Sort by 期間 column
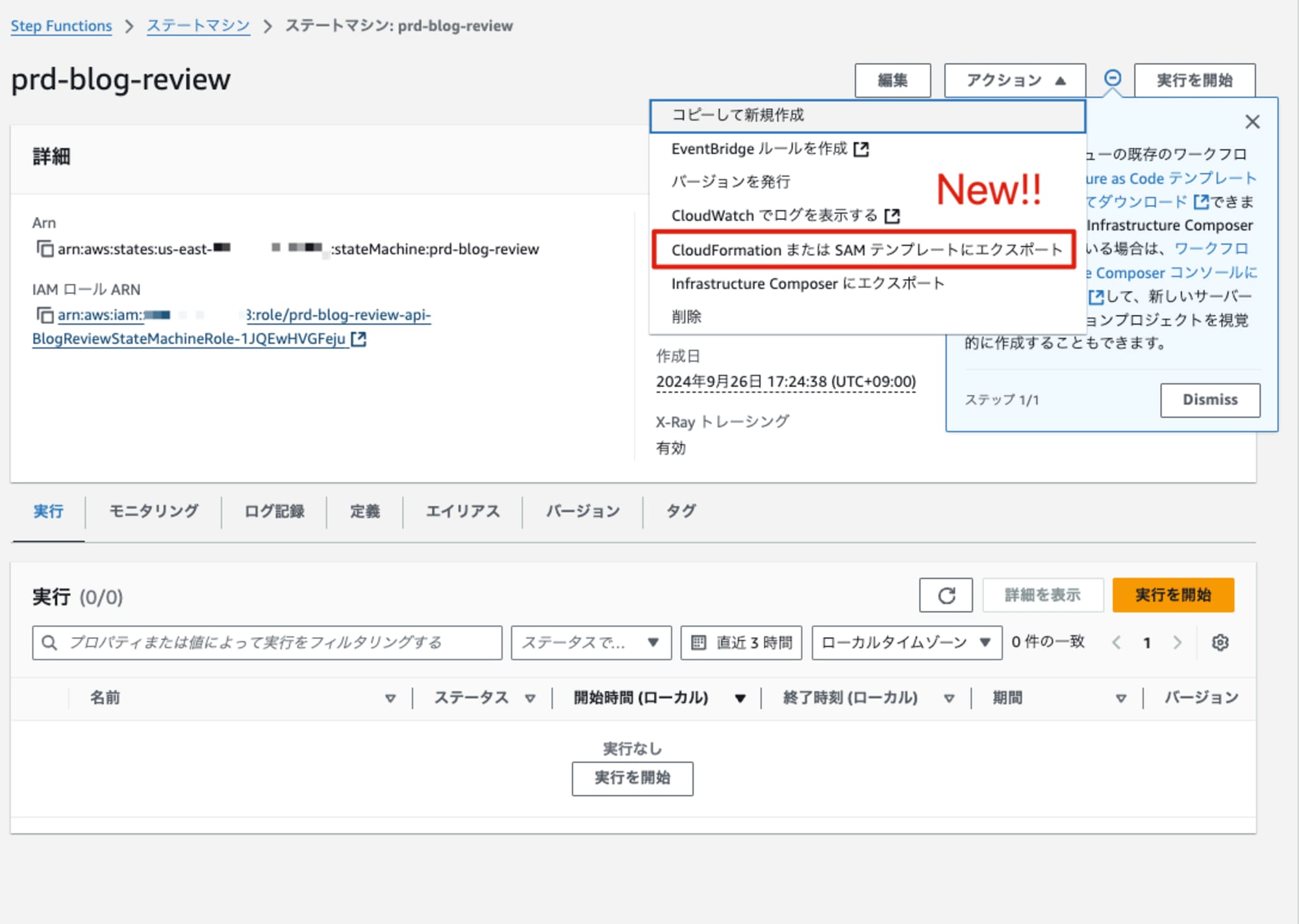 [1120, 699]
